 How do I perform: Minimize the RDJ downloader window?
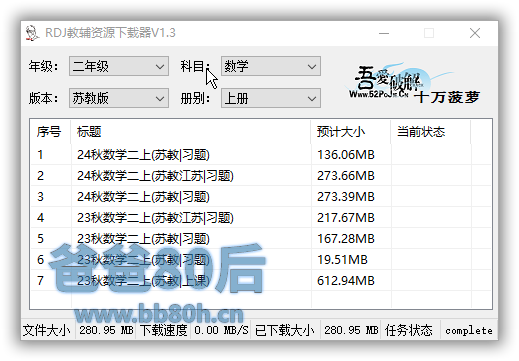(x=384, y=33)
